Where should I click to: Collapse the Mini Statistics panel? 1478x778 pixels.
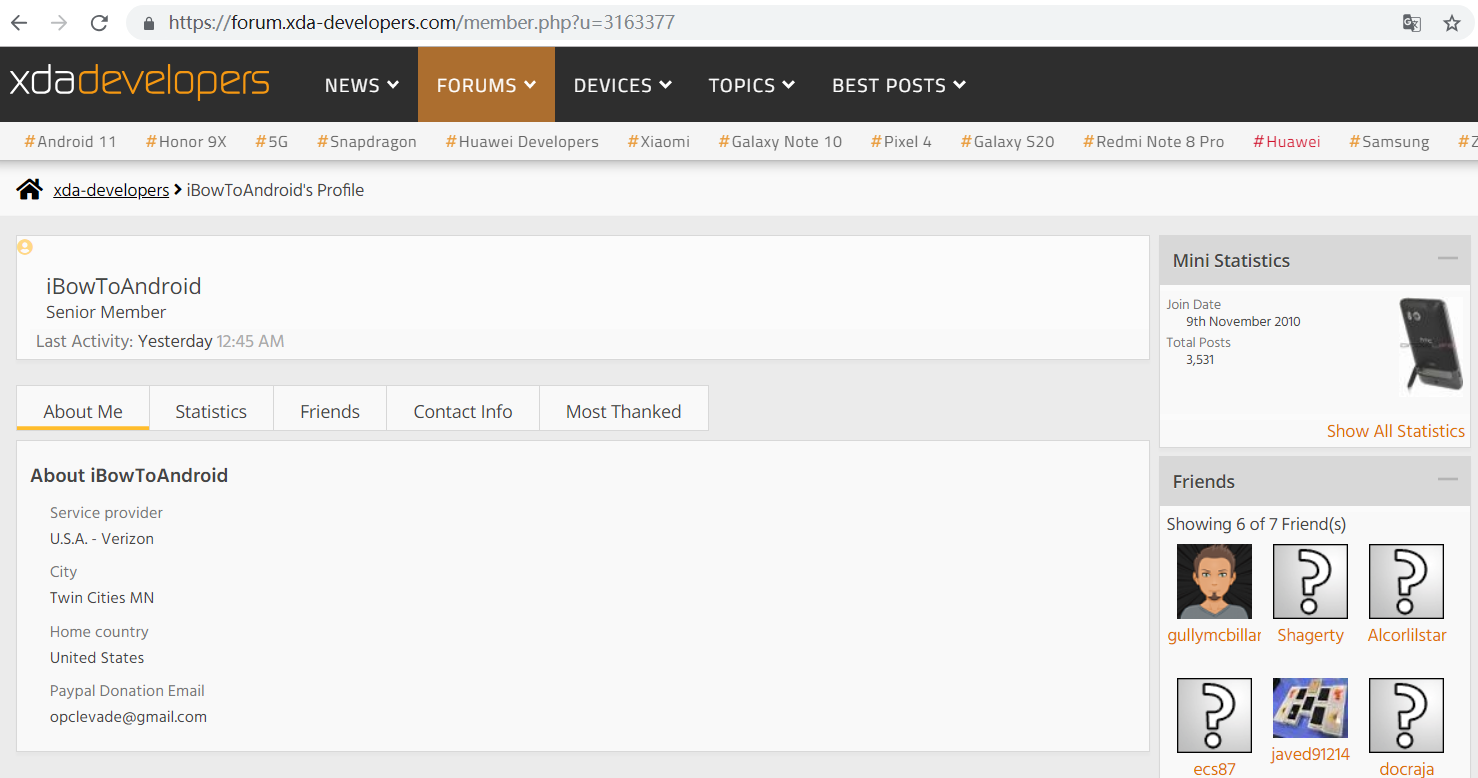point(1447,259)
